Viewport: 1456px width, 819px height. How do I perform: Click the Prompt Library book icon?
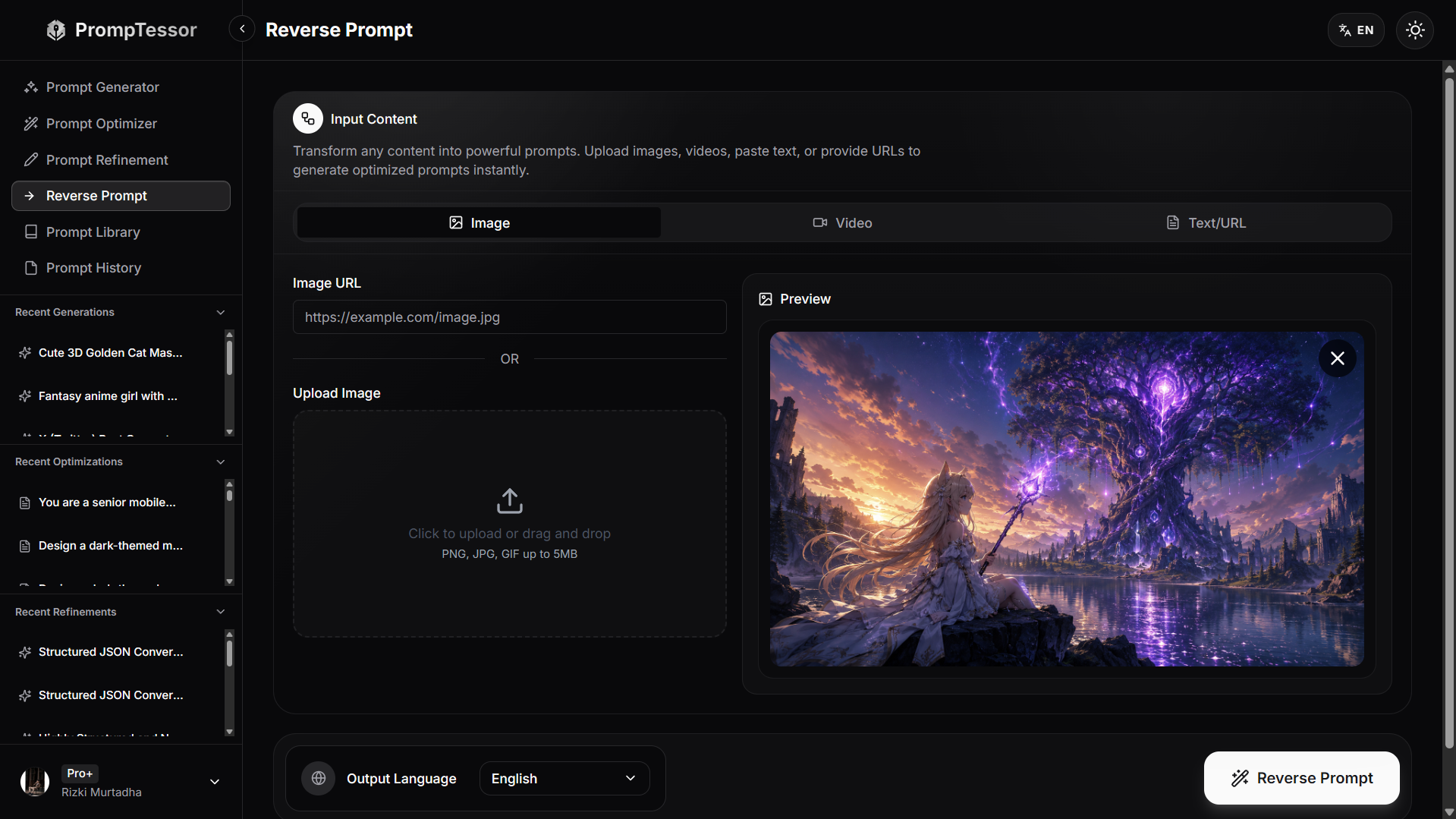(31, 232)
